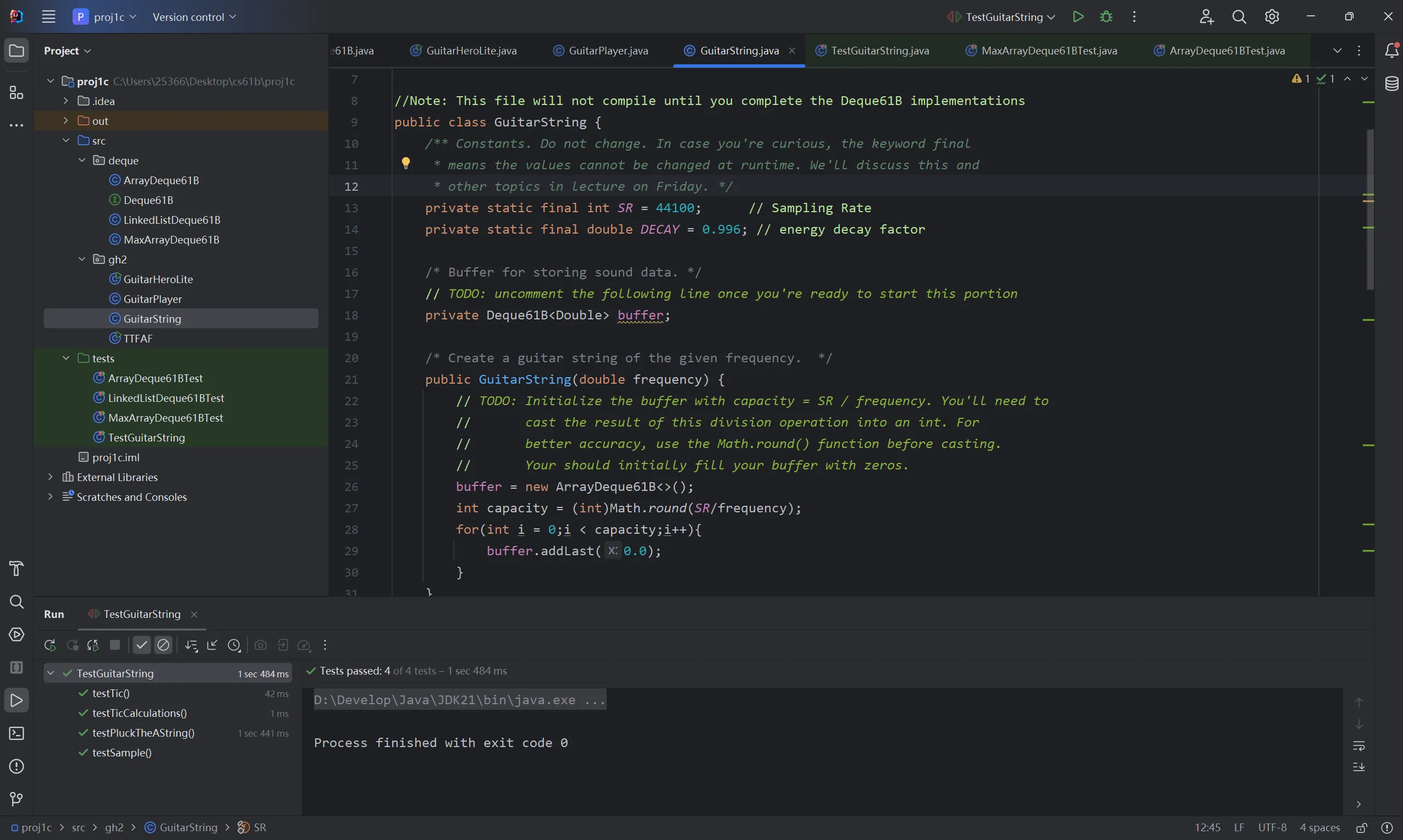Collapse the deque package
1403x840 pixels.
[x=81, y=160]
